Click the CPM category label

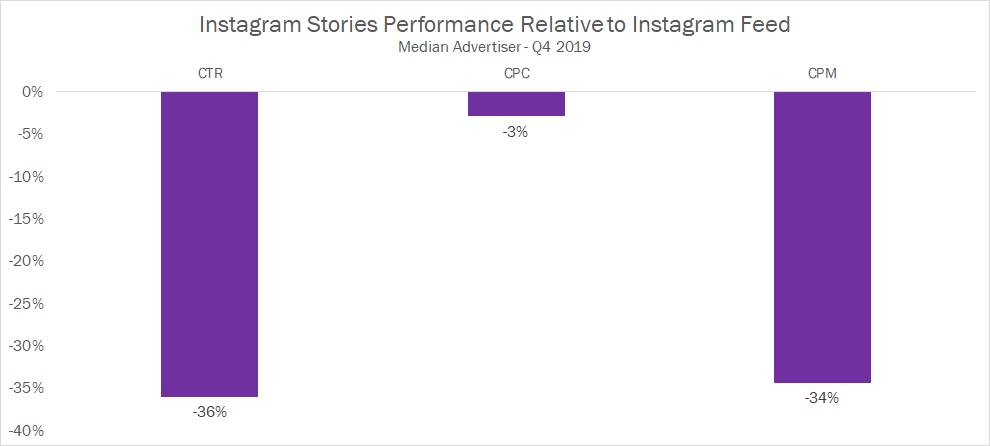tap(822, 71)
